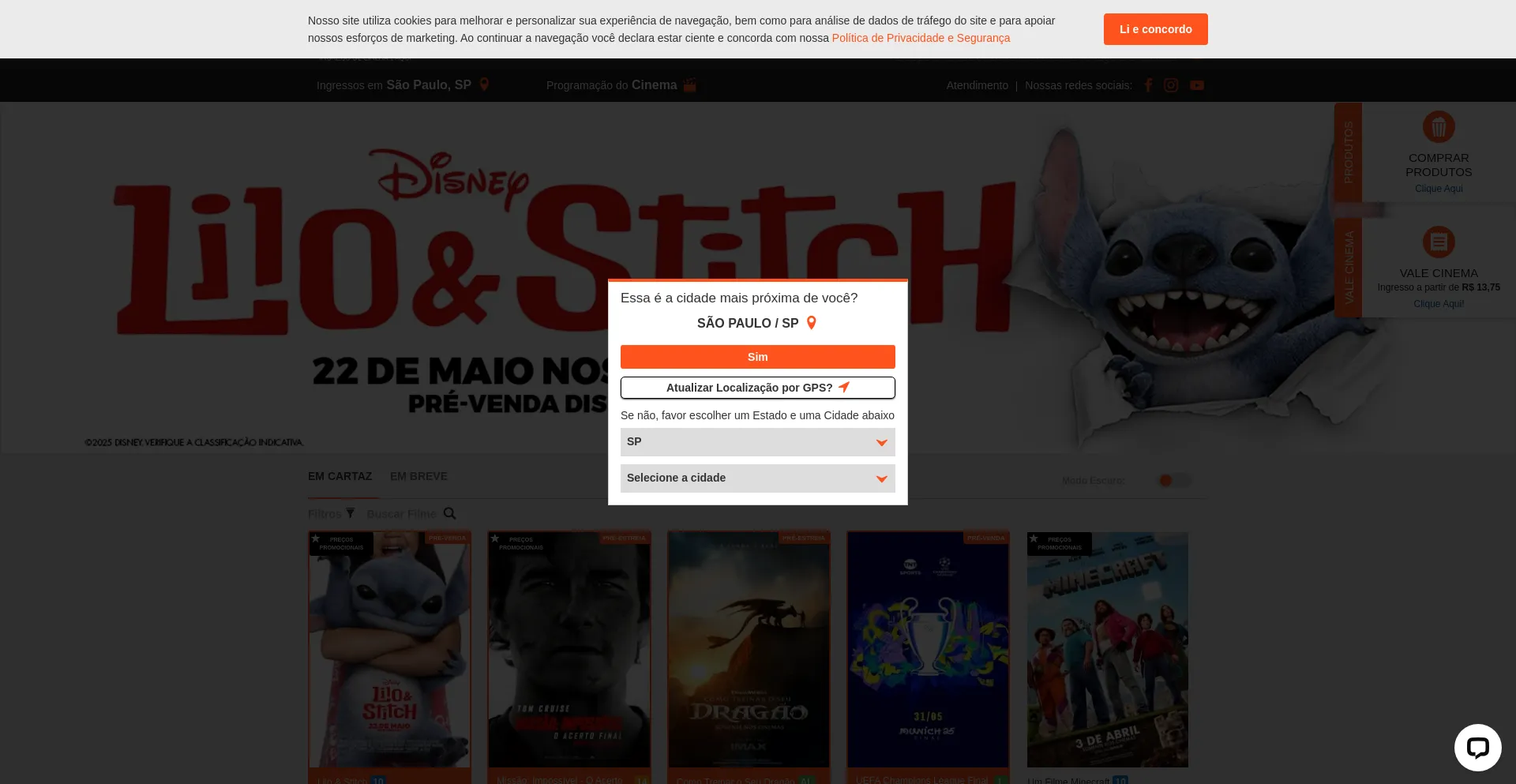Viewport: 1516px width, 784px height.
Task: Select the PRODUTOS vertical side tab
Action: [x=1348, y=152]
